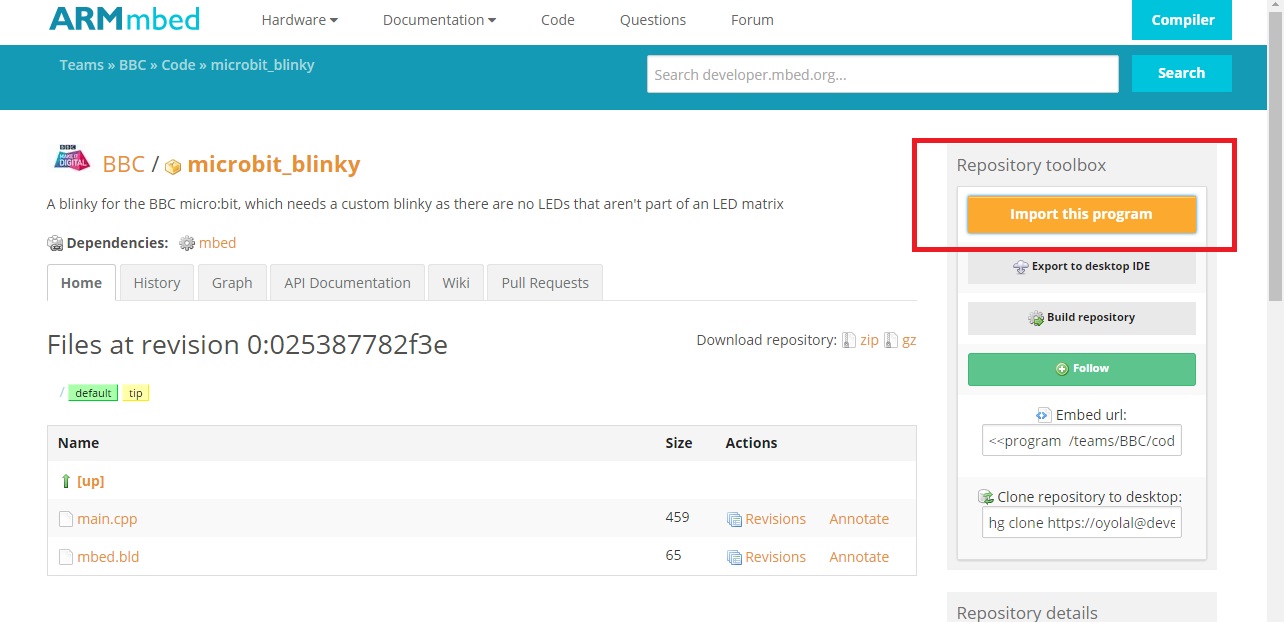Click the BBC breadcrumb link

pyautogui.click(x=132, y=65)
